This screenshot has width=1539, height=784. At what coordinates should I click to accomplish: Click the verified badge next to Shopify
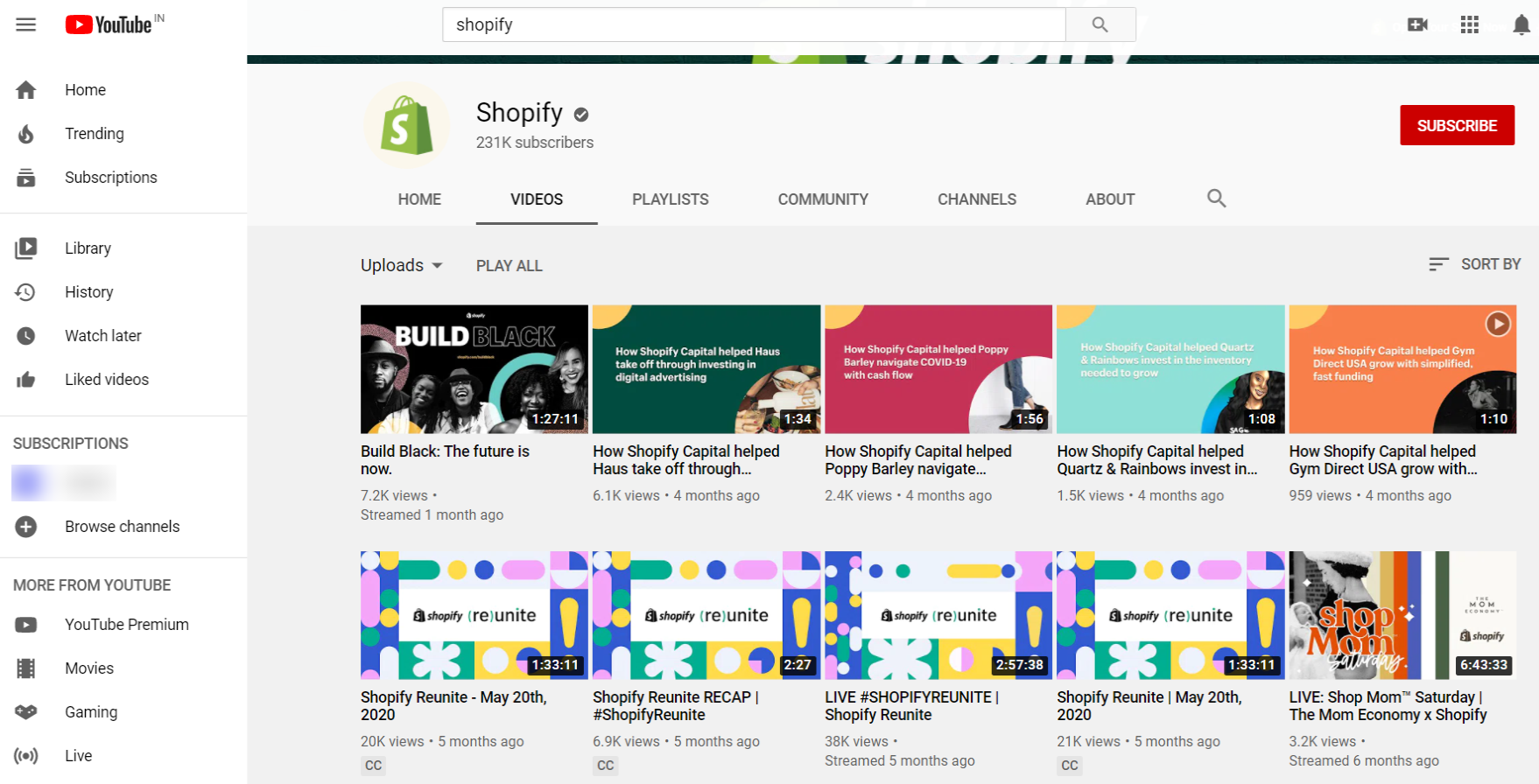(x=581, y=115)
